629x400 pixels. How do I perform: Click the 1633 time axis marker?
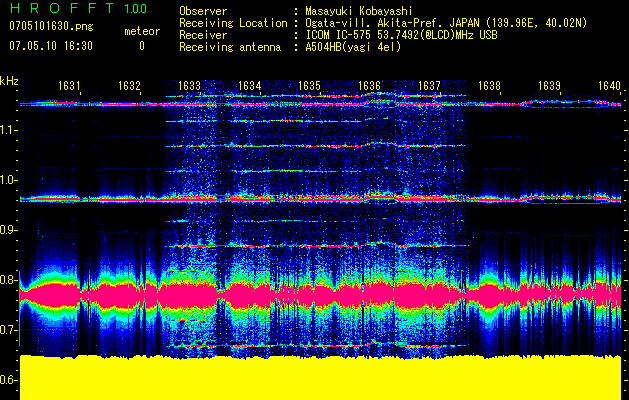189,85
